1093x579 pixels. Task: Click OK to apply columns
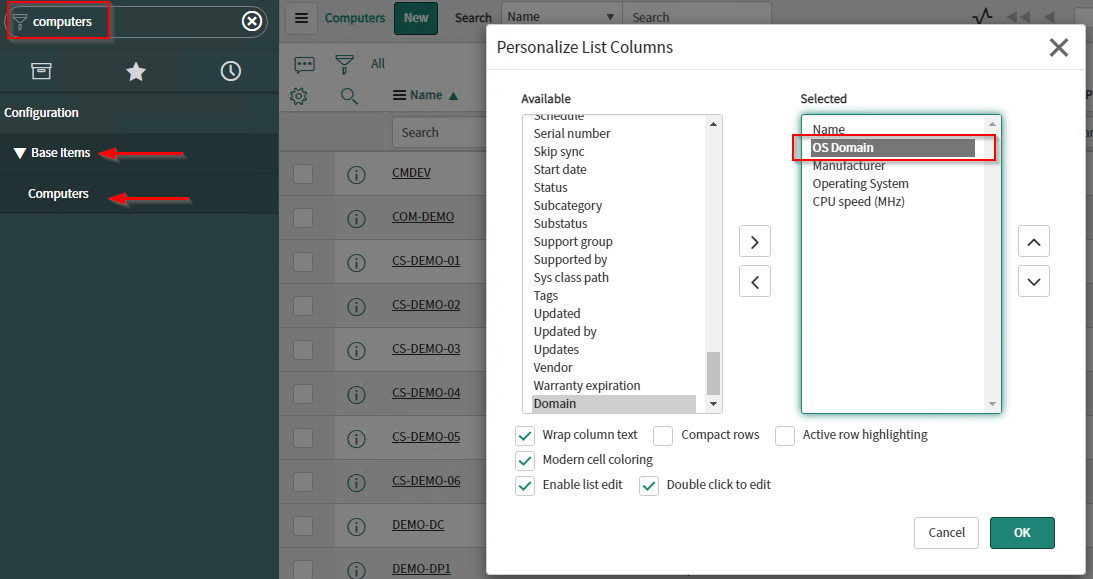pyautogui.click(x=1022, y=533)
